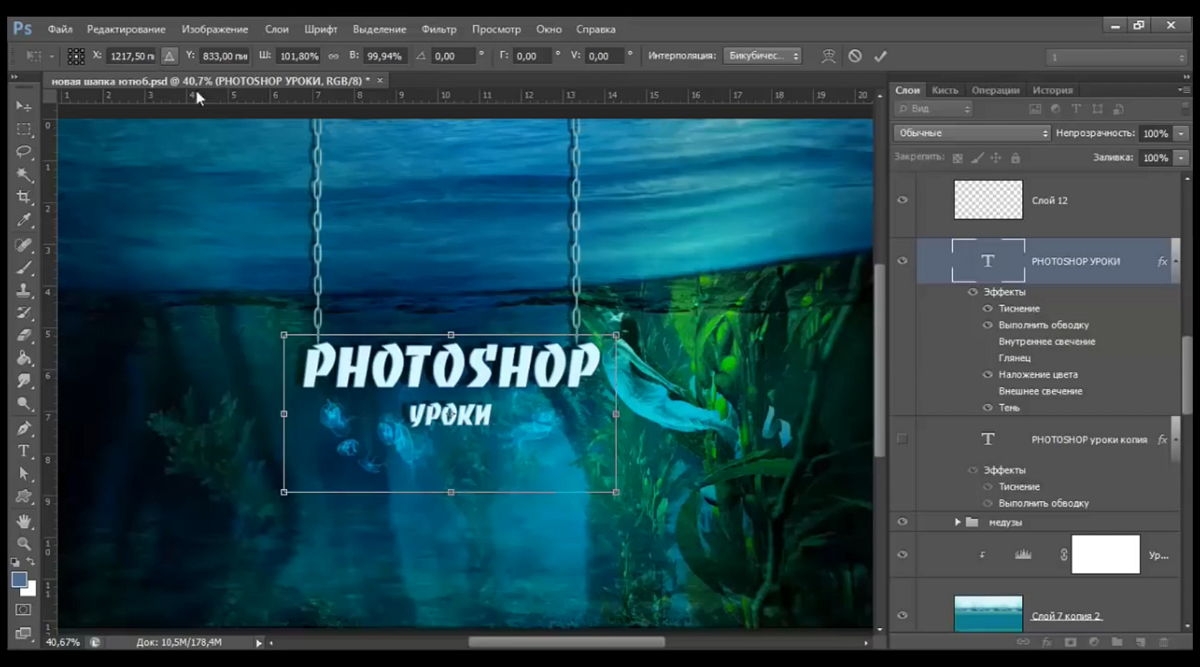The width and height of the screenshot is (1200, 667).
Task: Select the Rectangular Marquee tool
Action: point(23,129)
